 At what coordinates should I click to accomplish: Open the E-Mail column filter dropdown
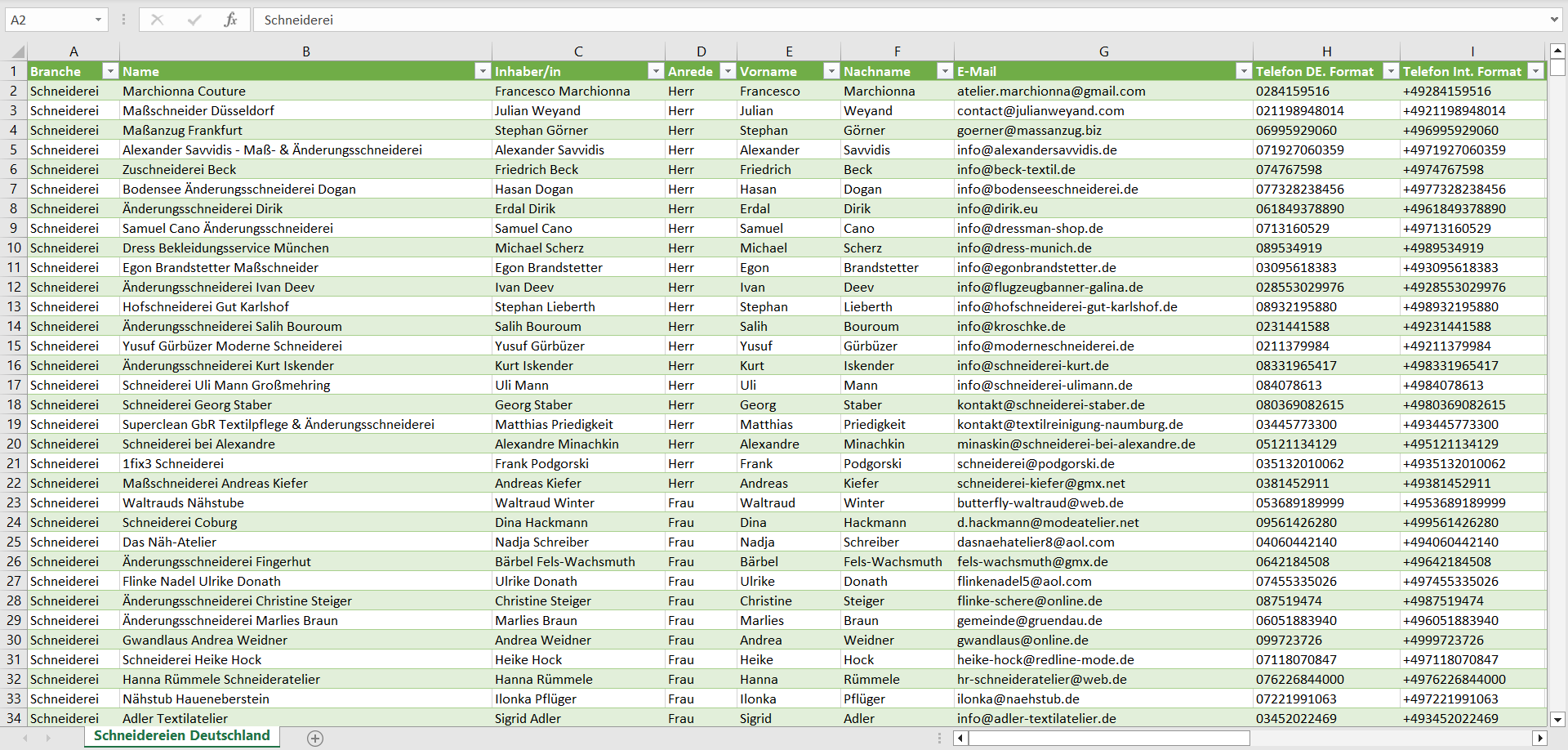click(x=1243, y=71)
